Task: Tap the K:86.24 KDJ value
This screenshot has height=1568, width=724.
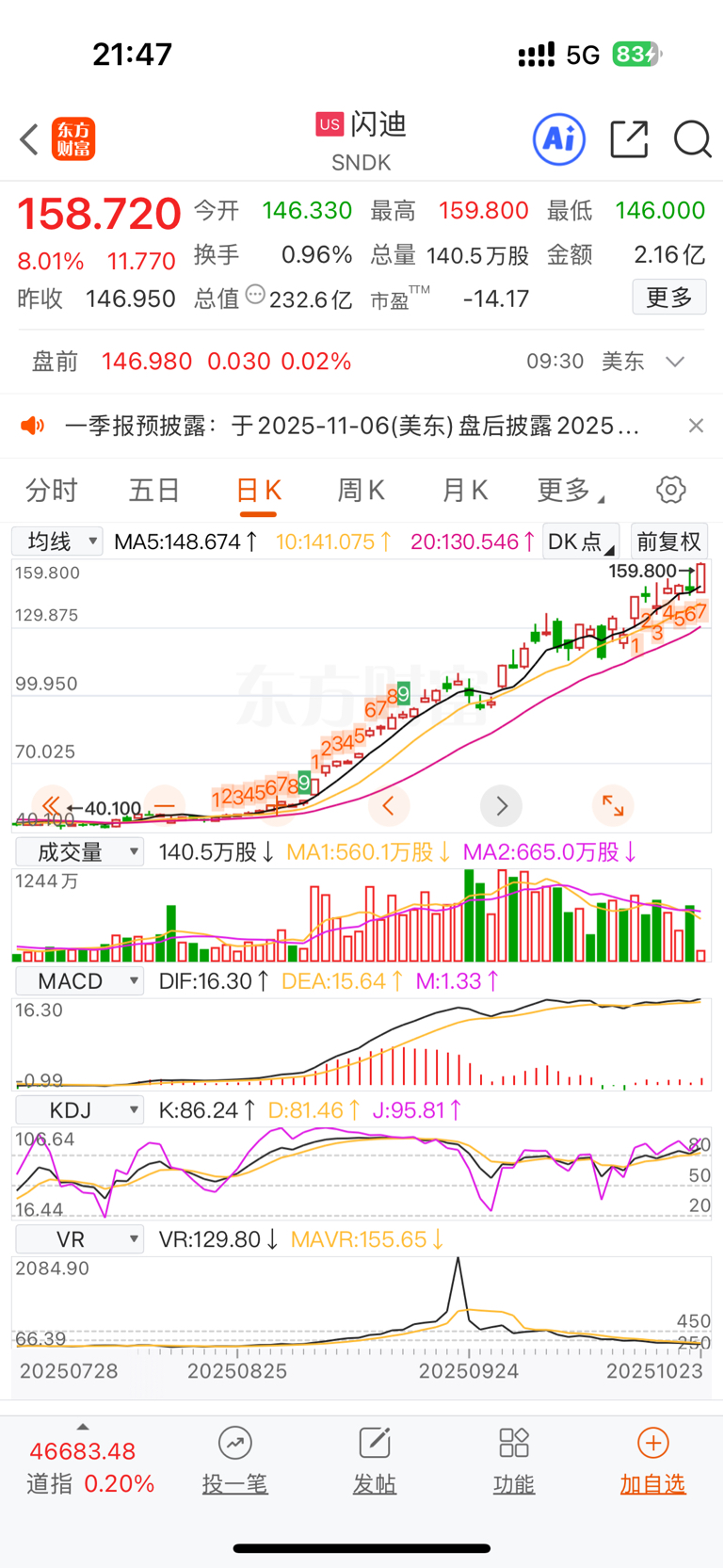Action: pos(206,1110)
